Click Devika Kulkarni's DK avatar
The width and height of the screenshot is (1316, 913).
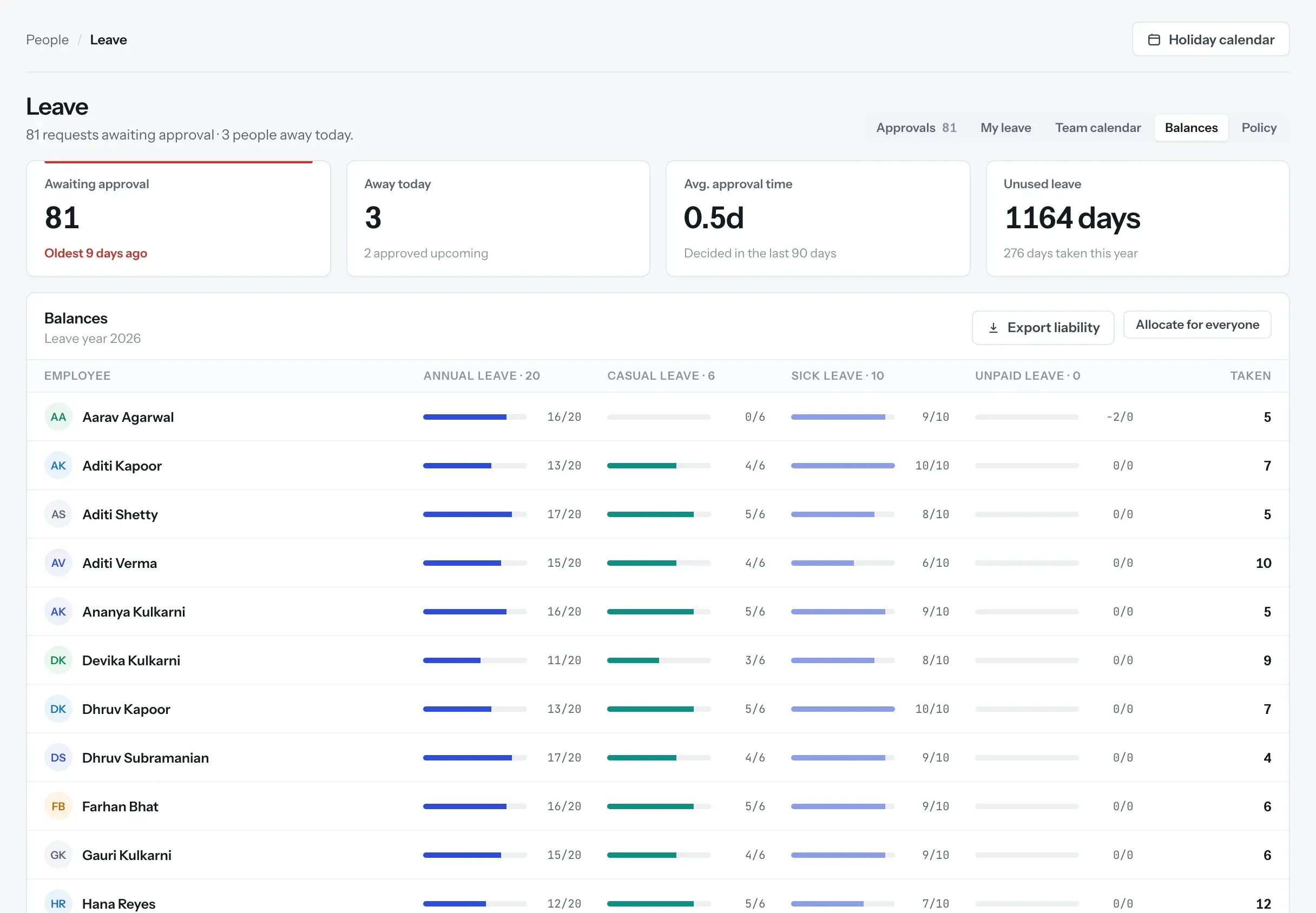[58, 660]
